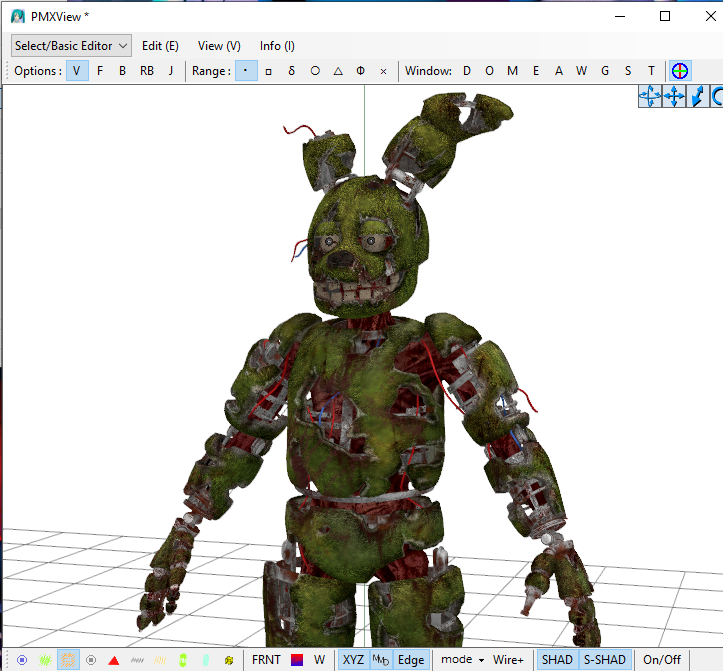This screenshot has height=671, width=723.
Task: Select the small square range mode
Action: click(269, 71)
